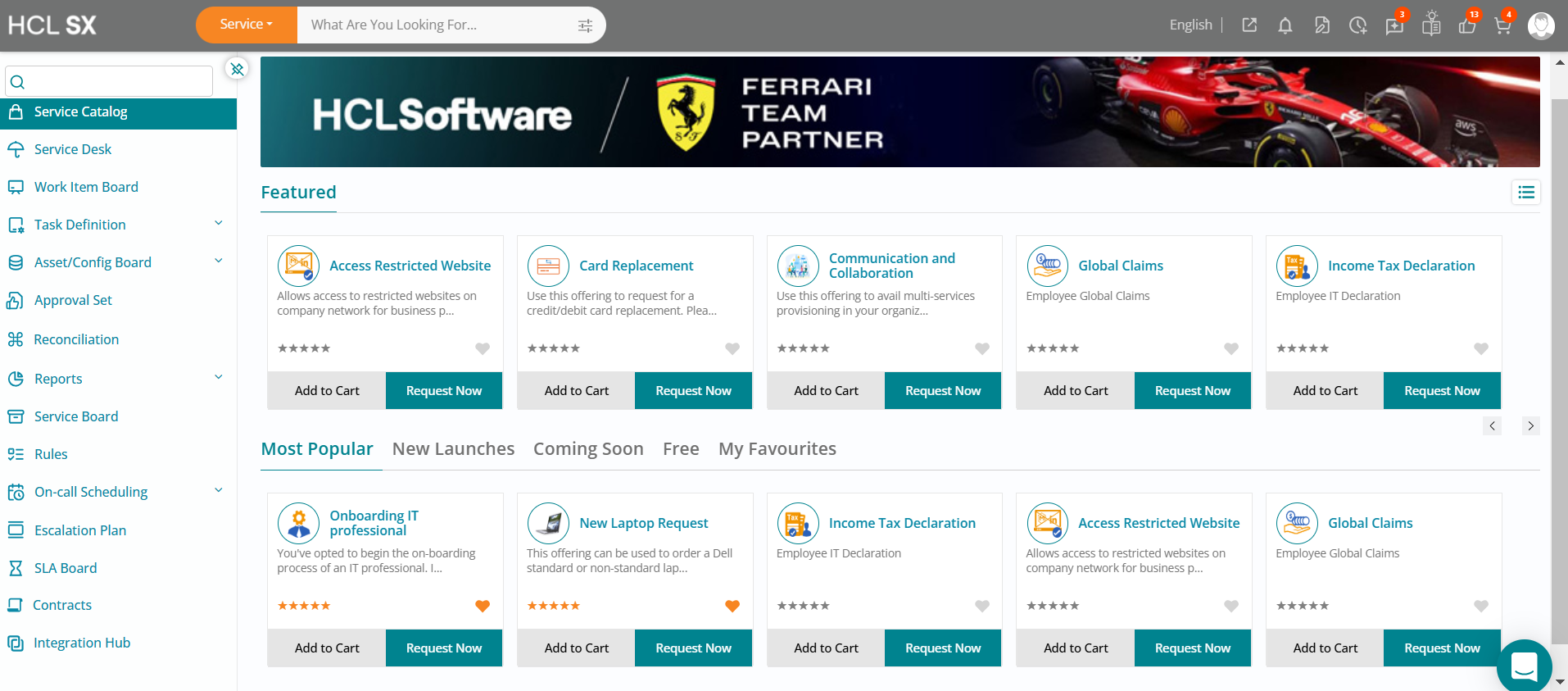The width and height of the screenshot is (1568, 691).
Task: Switch to list view icon in Featured
Action: 1525,192
